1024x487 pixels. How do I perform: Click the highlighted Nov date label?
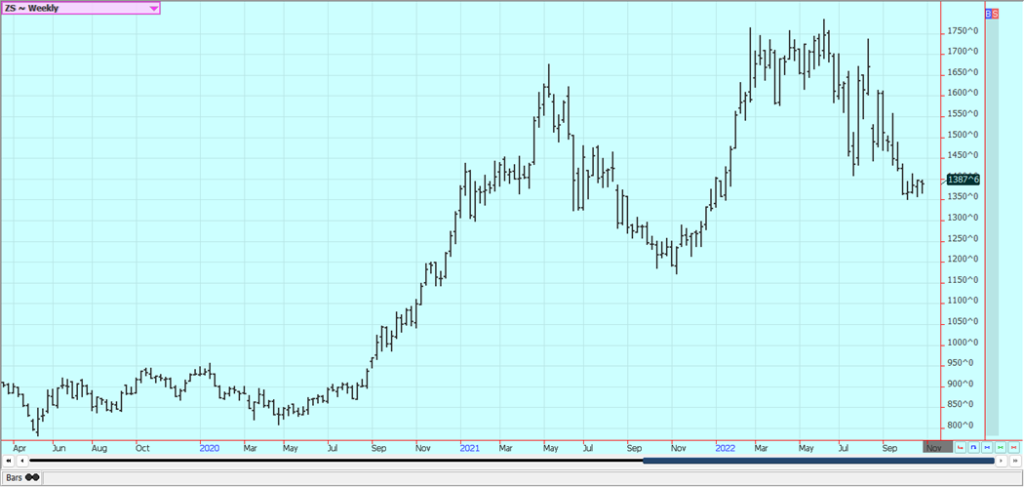tap(938, 447)
